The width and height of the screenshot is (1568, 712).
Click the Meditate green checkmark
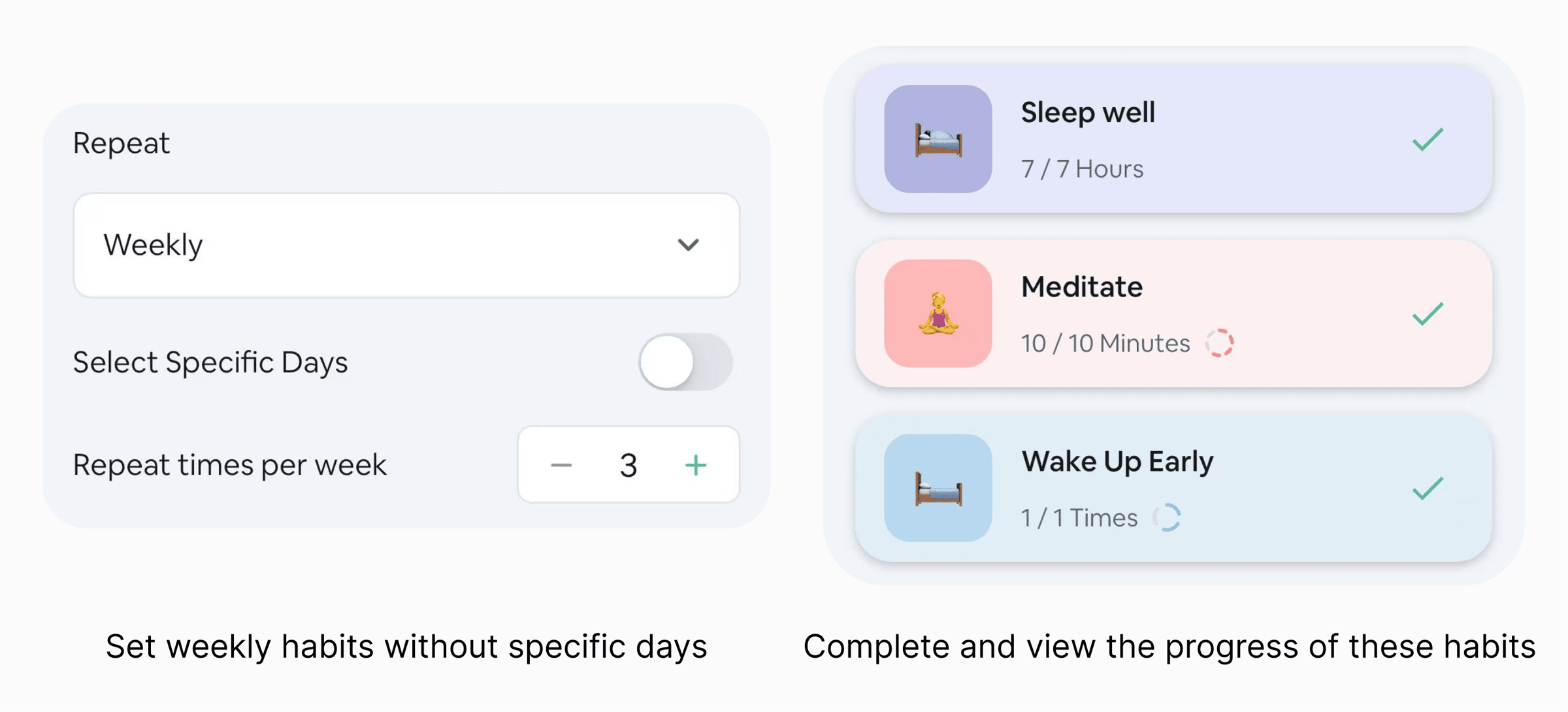1428,314
